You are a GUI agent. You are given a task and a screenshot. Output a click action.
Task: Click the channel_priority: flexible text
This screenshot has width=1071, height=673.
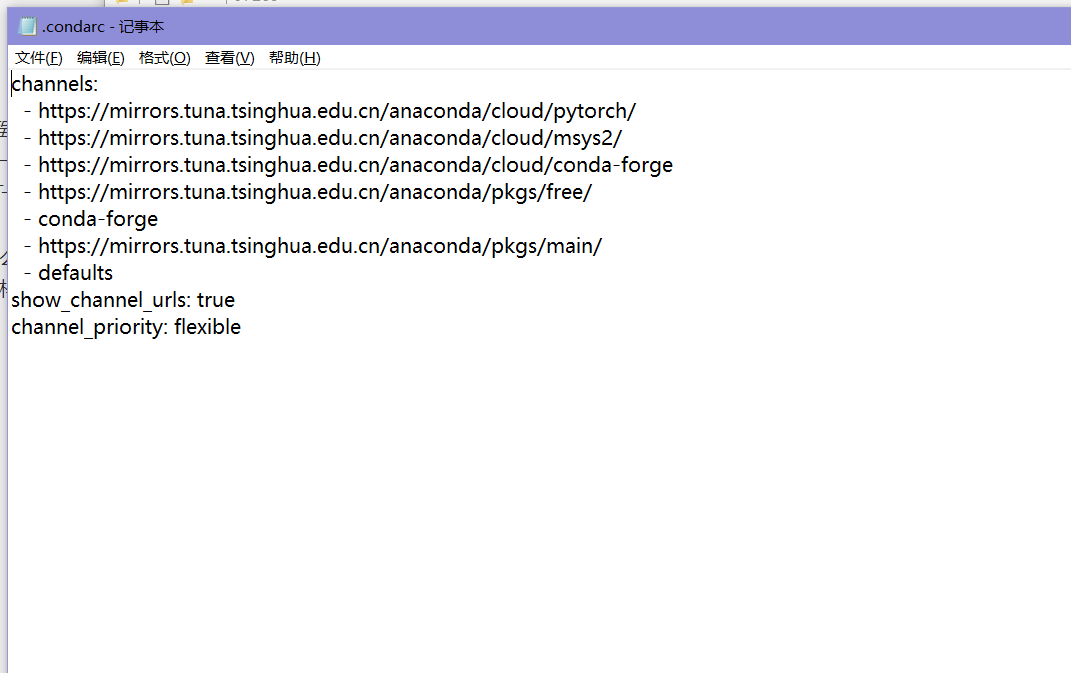point(126,326)
